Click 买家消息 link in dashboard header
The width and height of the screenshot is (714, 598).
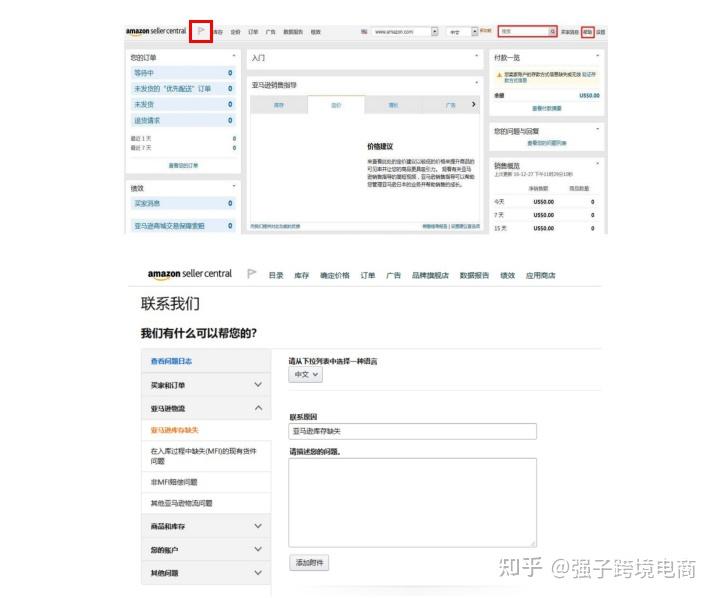click(x=570, y=32)
